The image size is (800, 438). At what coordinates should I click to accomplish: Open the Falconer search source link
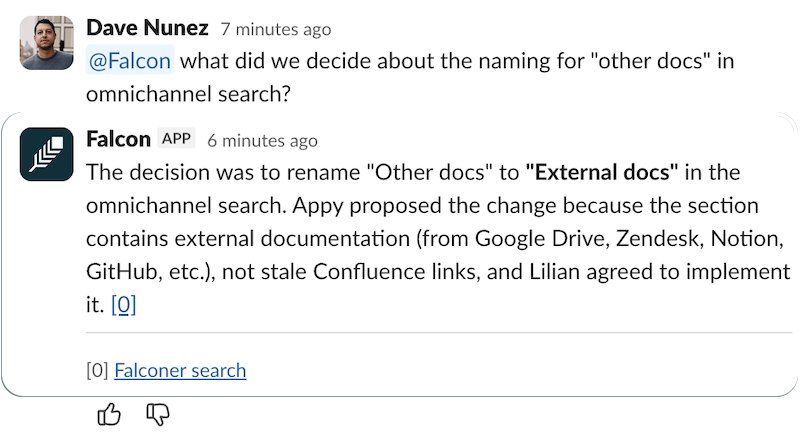click(180, 371)
